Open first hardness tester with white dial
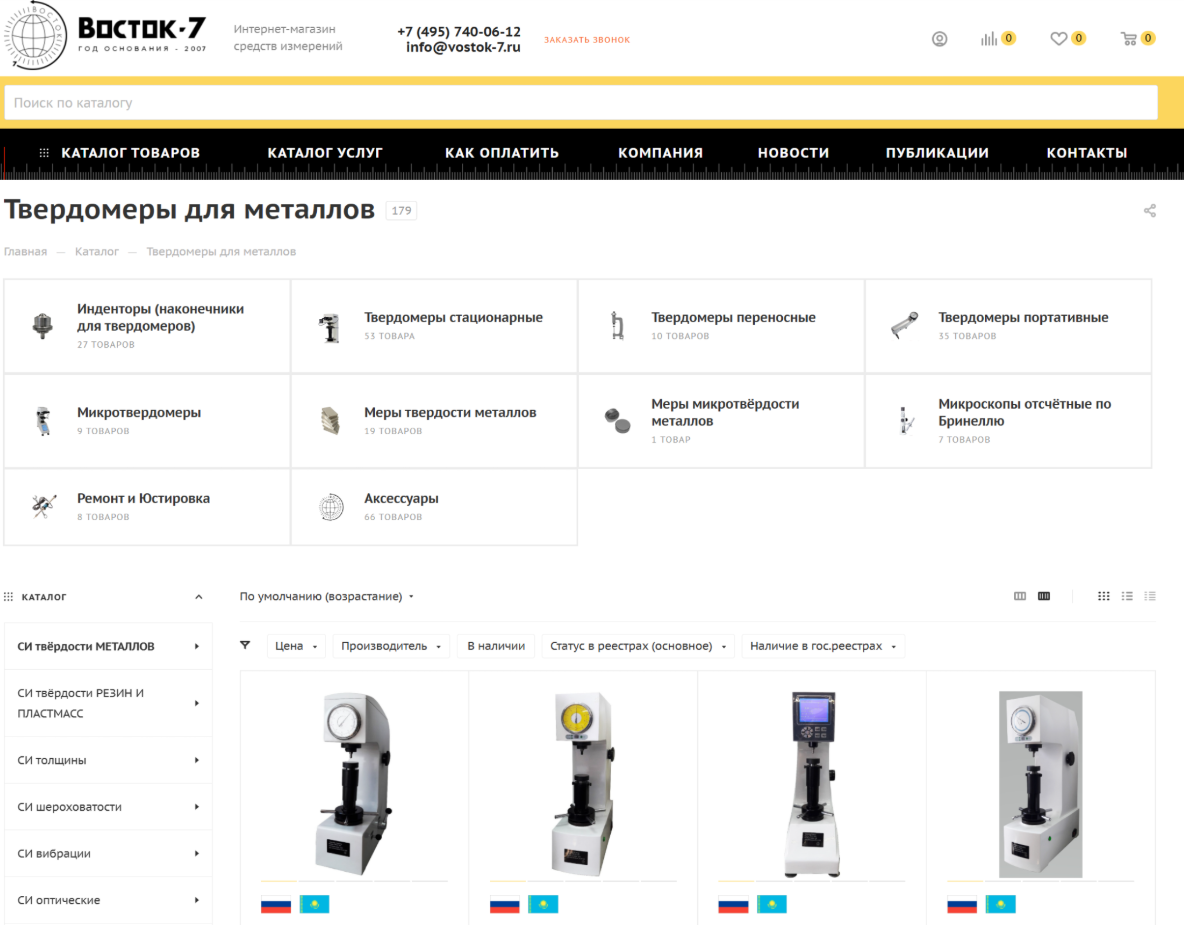The width and height of the screenshot is (1184, 925). point(354,785)
